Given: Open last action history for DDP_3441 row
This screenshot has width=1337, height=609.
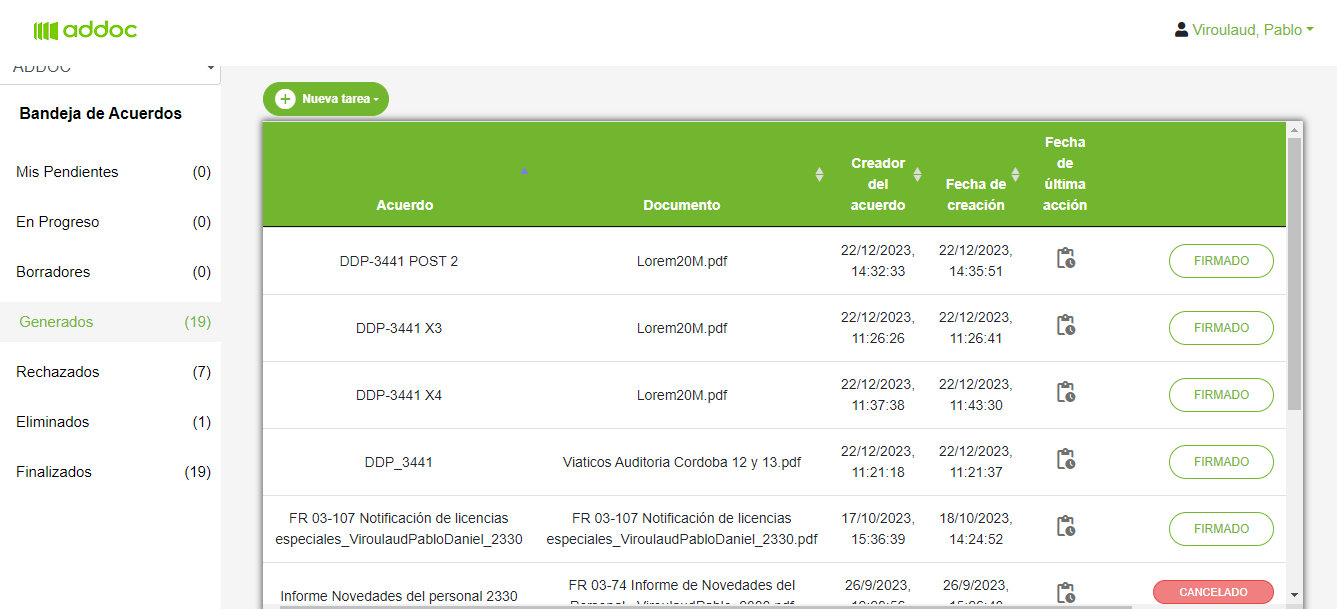Looking at the screenshot, I should click(x=1065, y=460).
